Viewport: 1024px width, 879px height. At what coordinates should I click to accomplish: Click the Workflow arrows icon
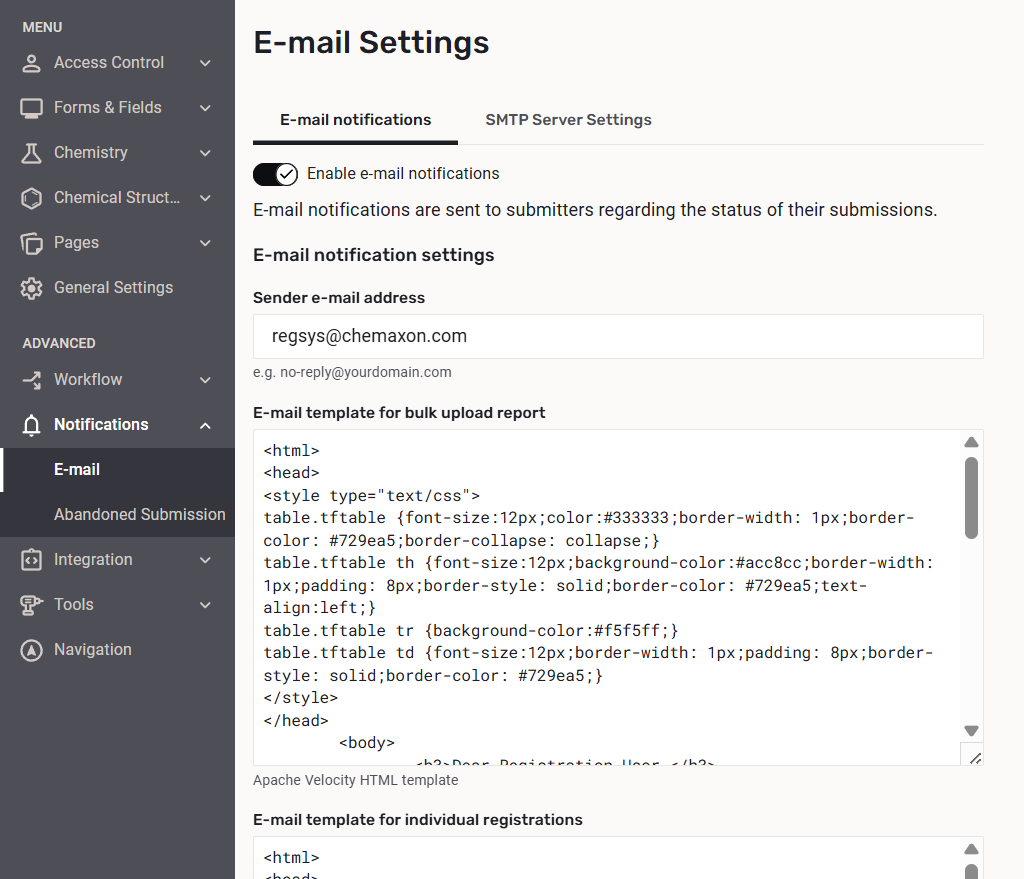coord(32,380)
